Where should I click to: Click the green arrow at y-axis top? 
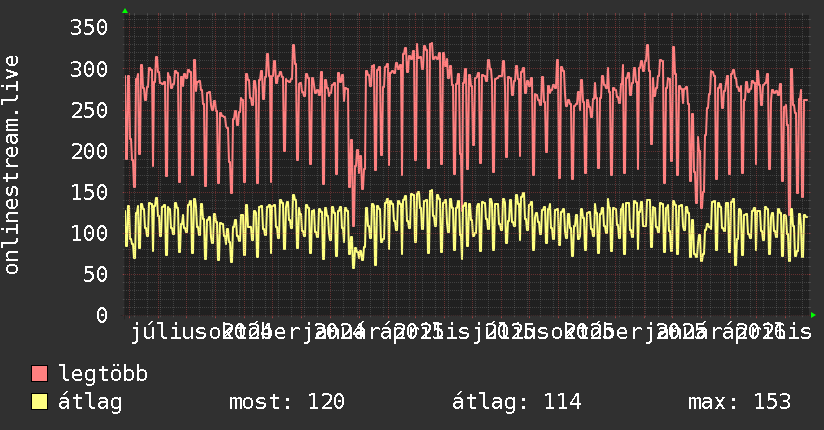point(125,11)
